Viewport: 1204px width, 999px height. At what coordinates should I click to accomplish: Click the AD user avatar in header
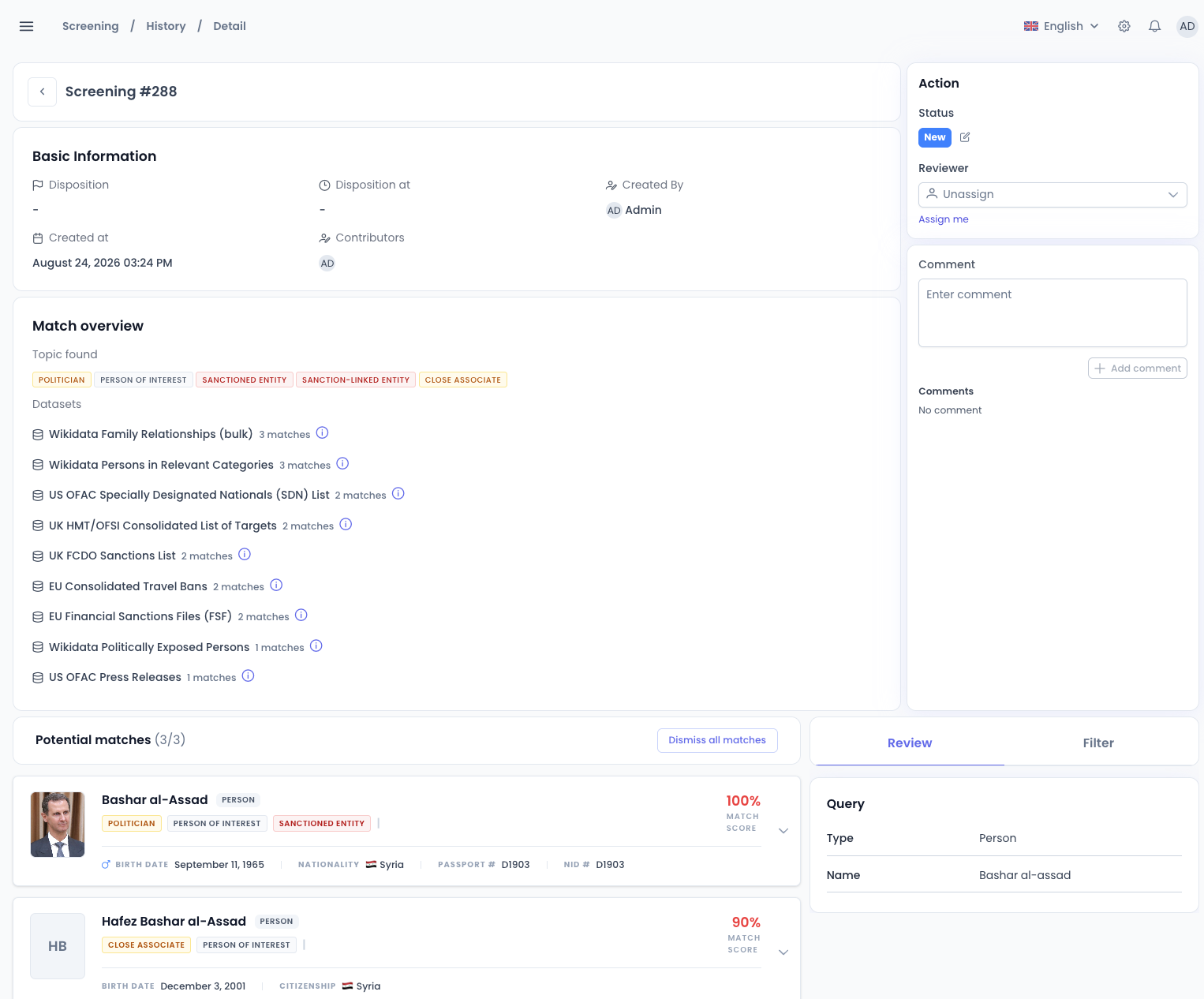click(1187, 26)
